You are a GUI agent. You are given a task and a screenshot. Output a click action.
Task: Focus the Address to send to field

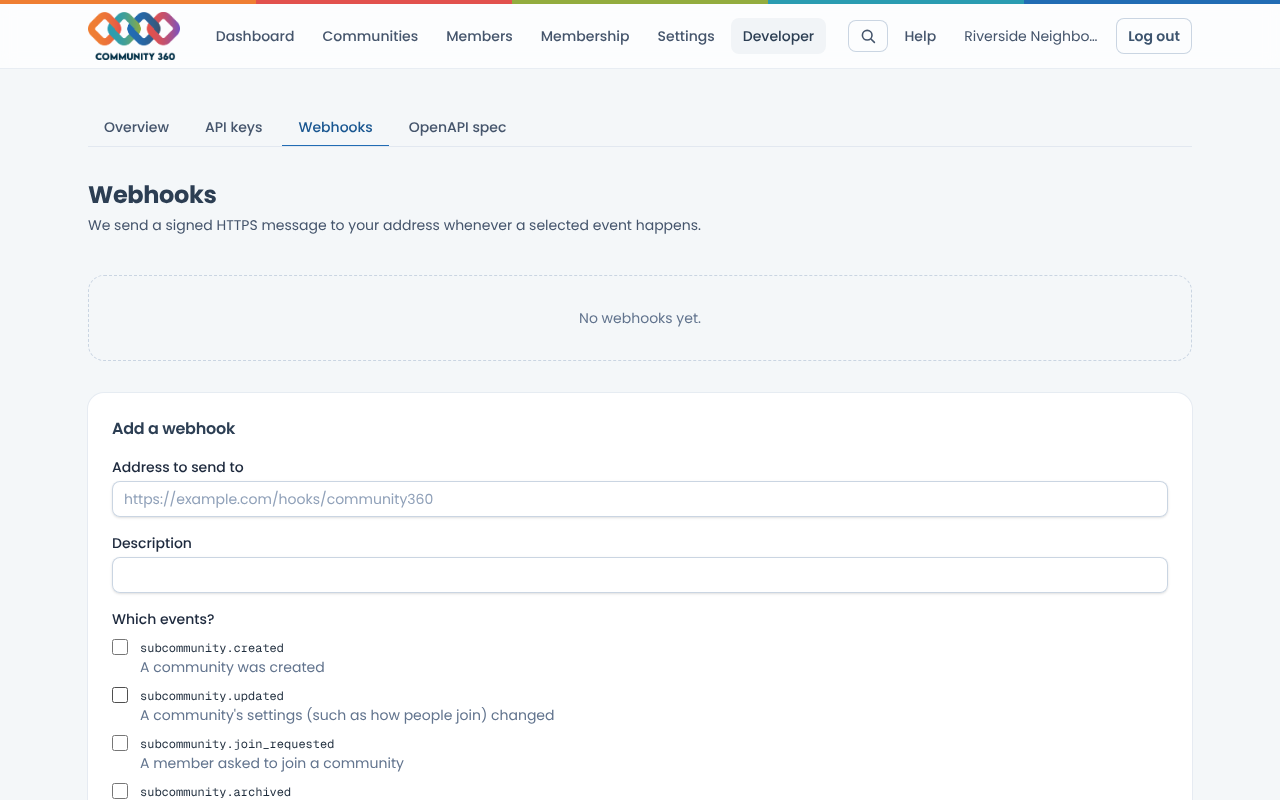coord(640,499)
